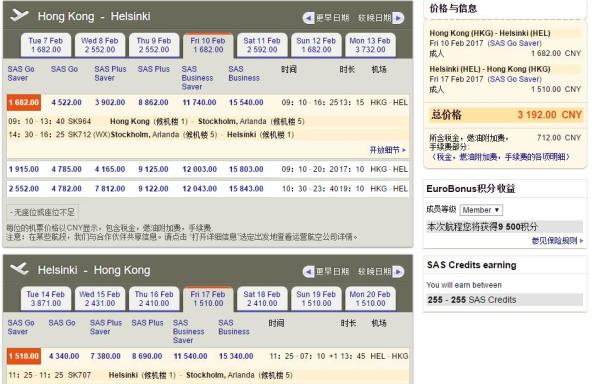Click the SK964 flight number
This screenshot has width=600, height=384.
point(79,121)
